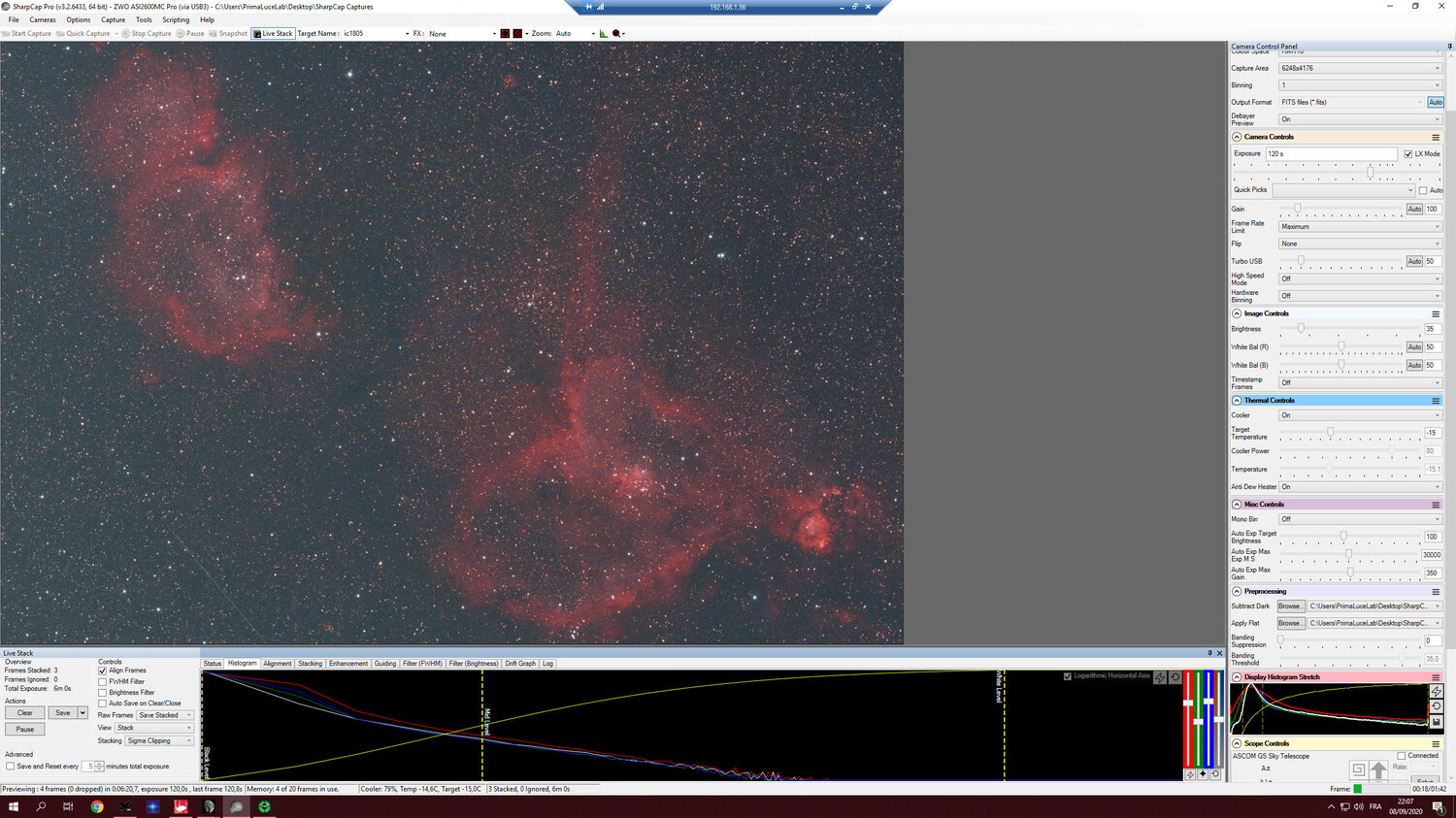This screenshot has width=1456, height=818.
Task: Reset the Display Histogram Stretch
Action: [x=1437, y=706]
